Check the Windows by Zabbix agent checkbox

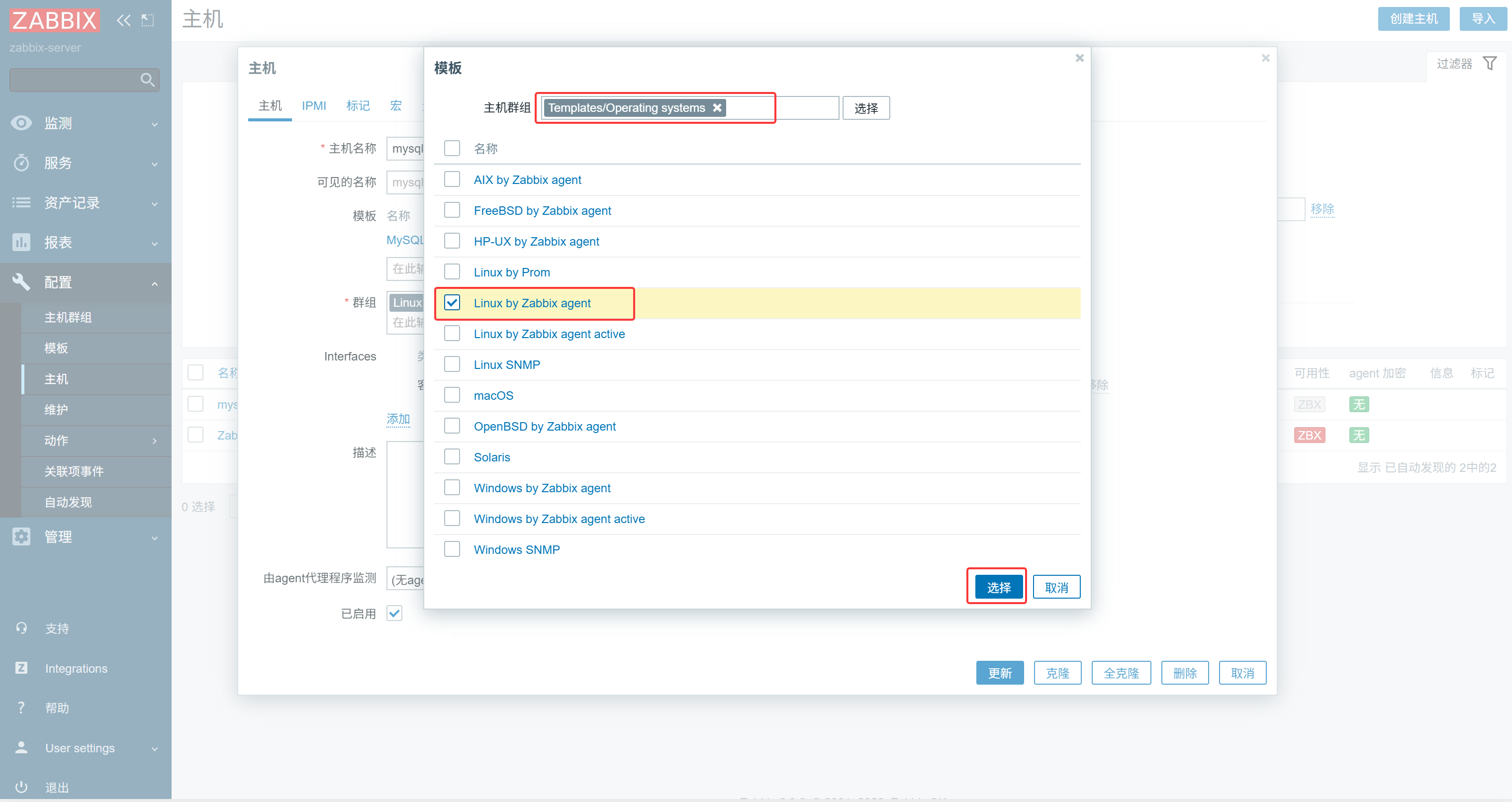click(452, 488)
